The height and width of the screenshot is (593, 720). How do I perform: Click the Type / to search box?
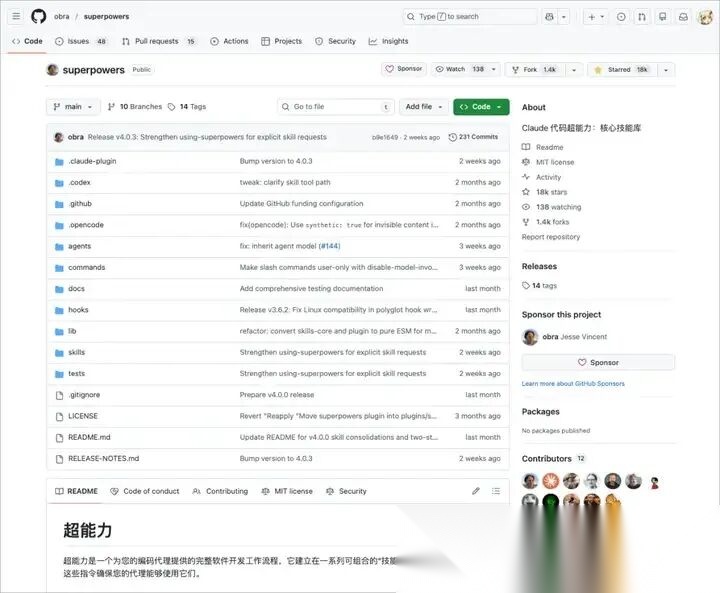470,17
